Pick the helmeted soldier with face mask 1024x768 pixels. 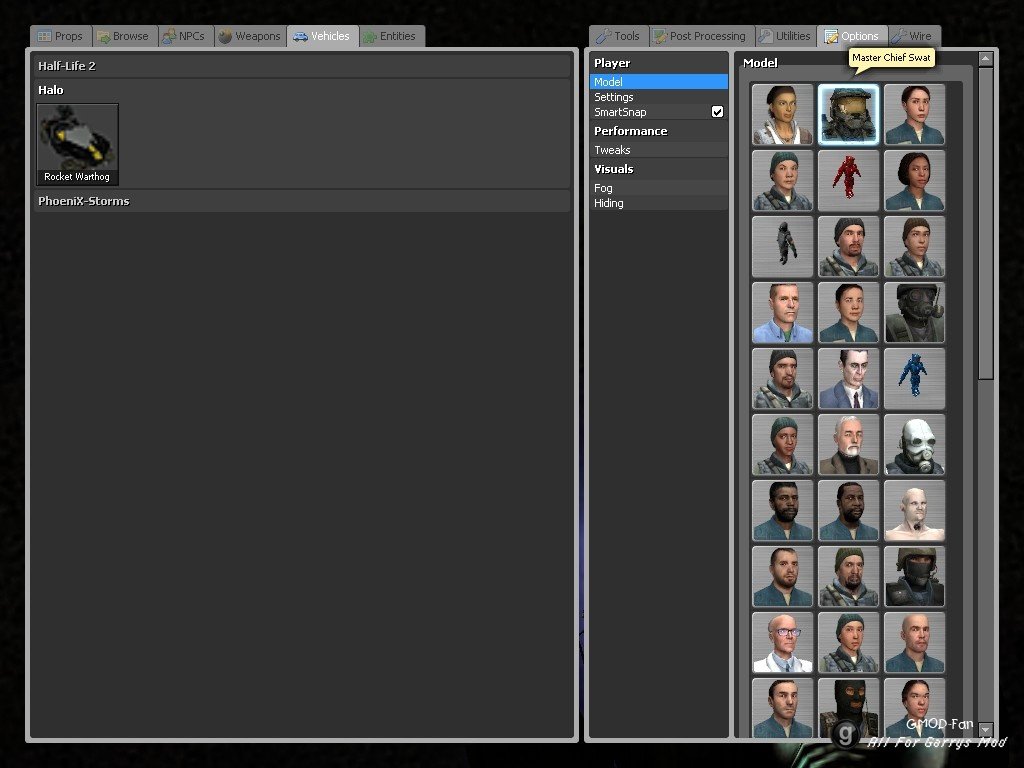(x=914, y=576)
